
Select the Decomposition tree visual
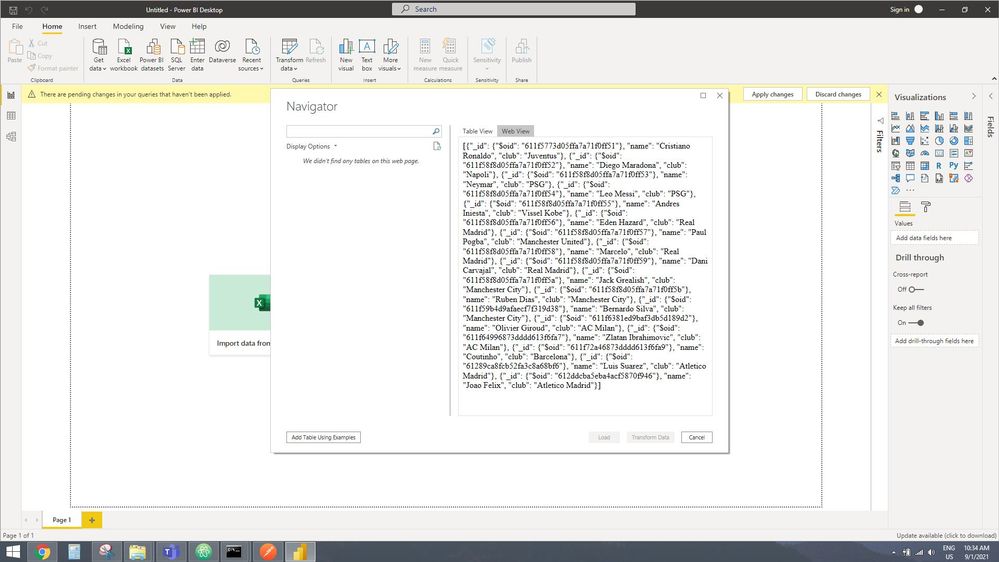point(895,178)
